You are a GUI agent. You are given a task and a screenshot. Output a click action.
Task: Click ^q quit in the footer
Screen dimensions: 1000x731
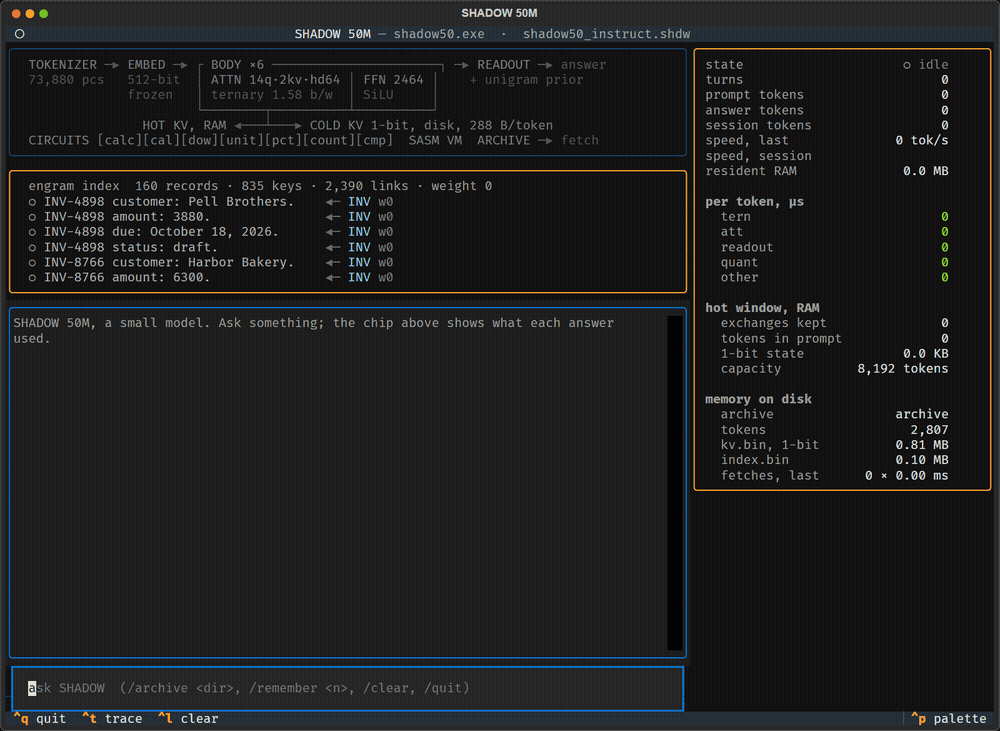coord(40,719)
